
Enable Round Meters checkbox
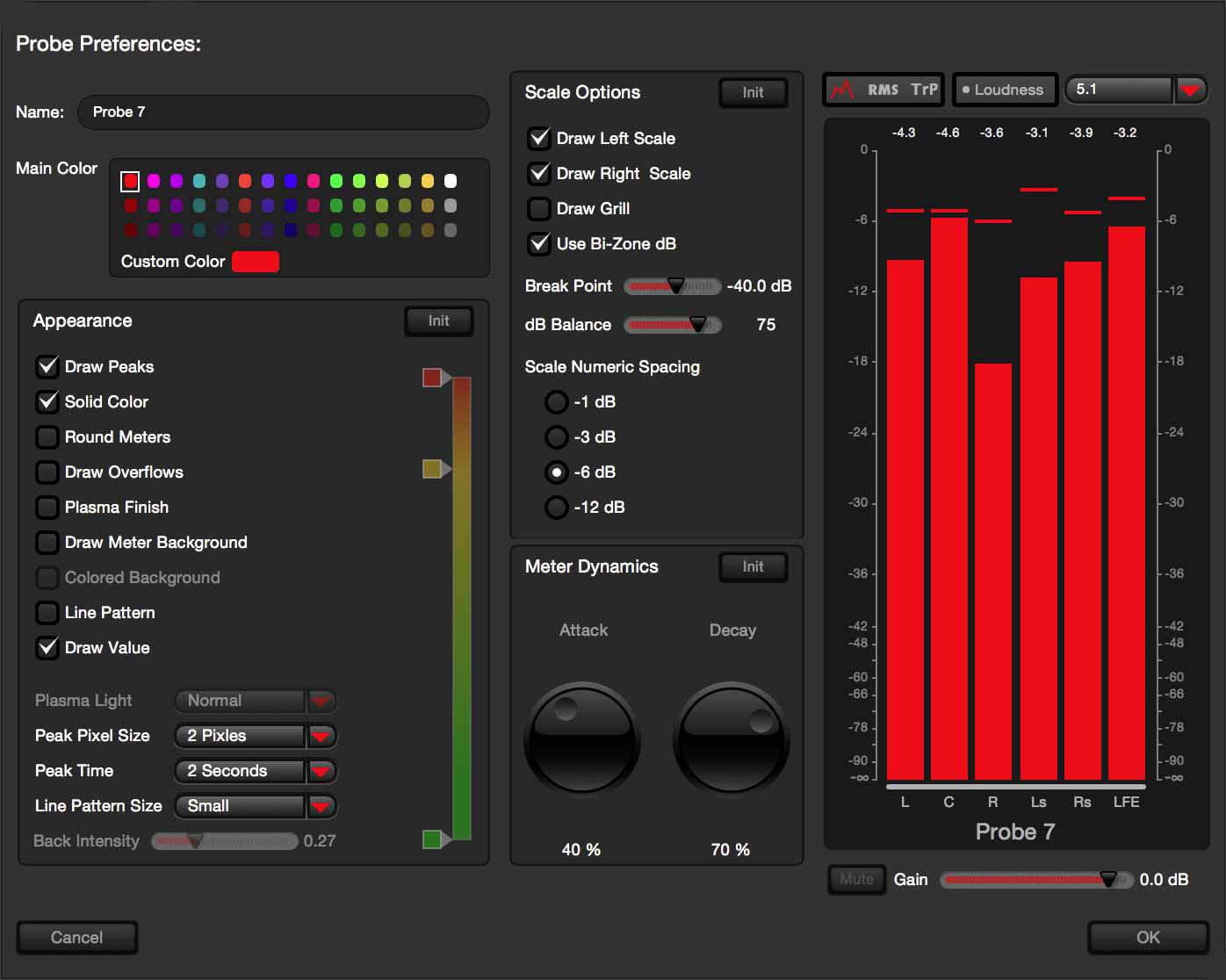coord(47,436)
